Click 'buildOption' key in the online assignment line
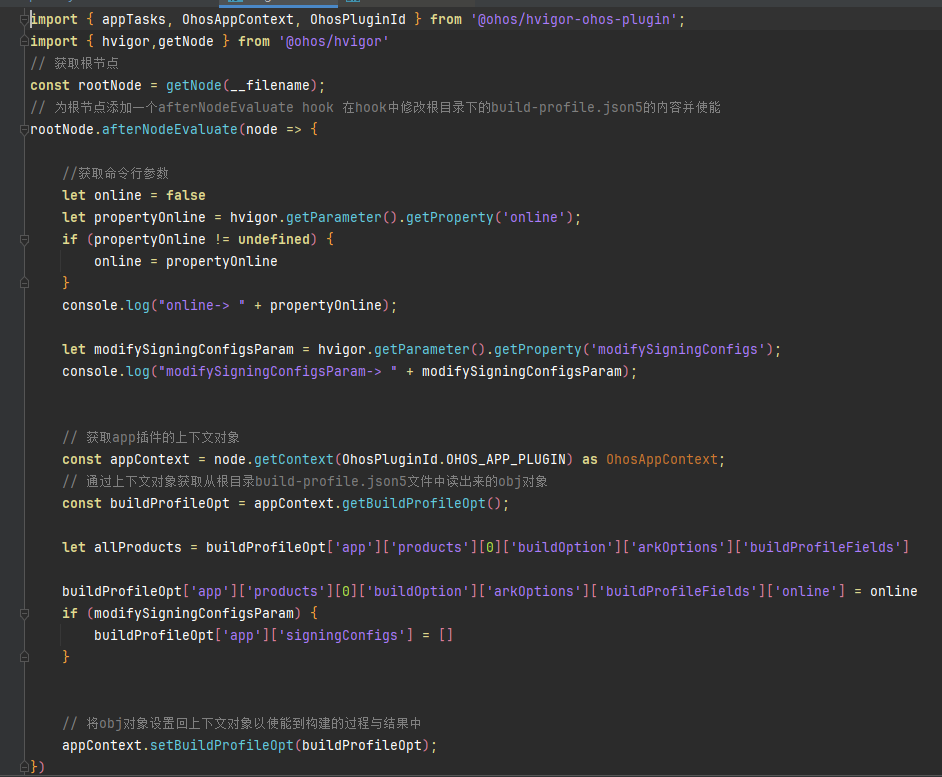The height and width of the screenshot is (777, 942). (x=418, y=591)
